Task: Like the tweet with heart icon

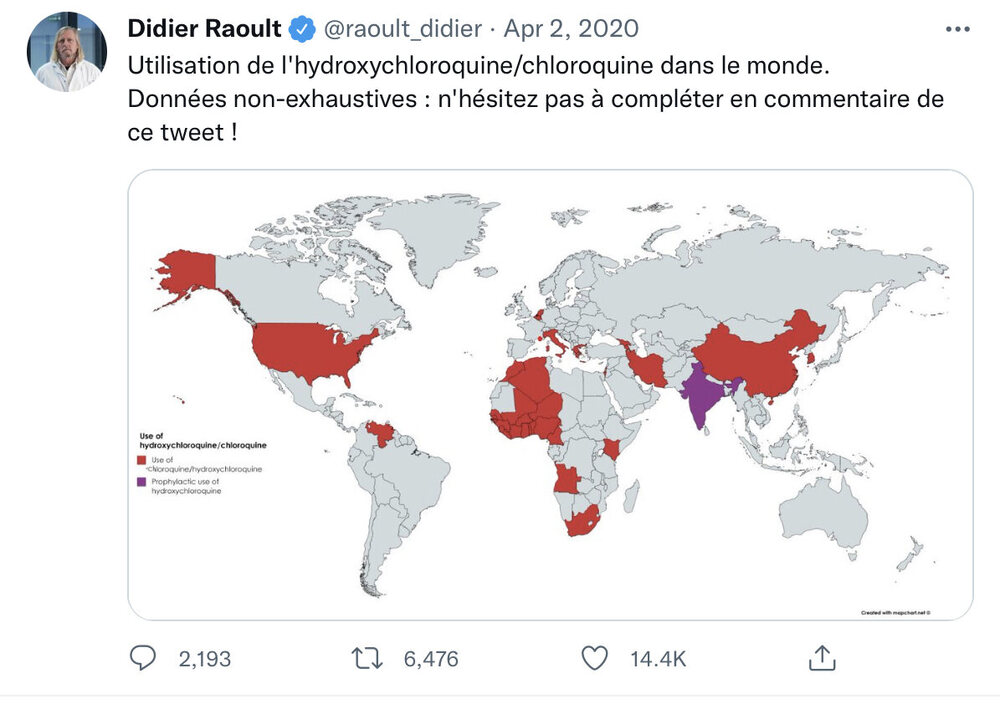Action: (x=595, y=659)
